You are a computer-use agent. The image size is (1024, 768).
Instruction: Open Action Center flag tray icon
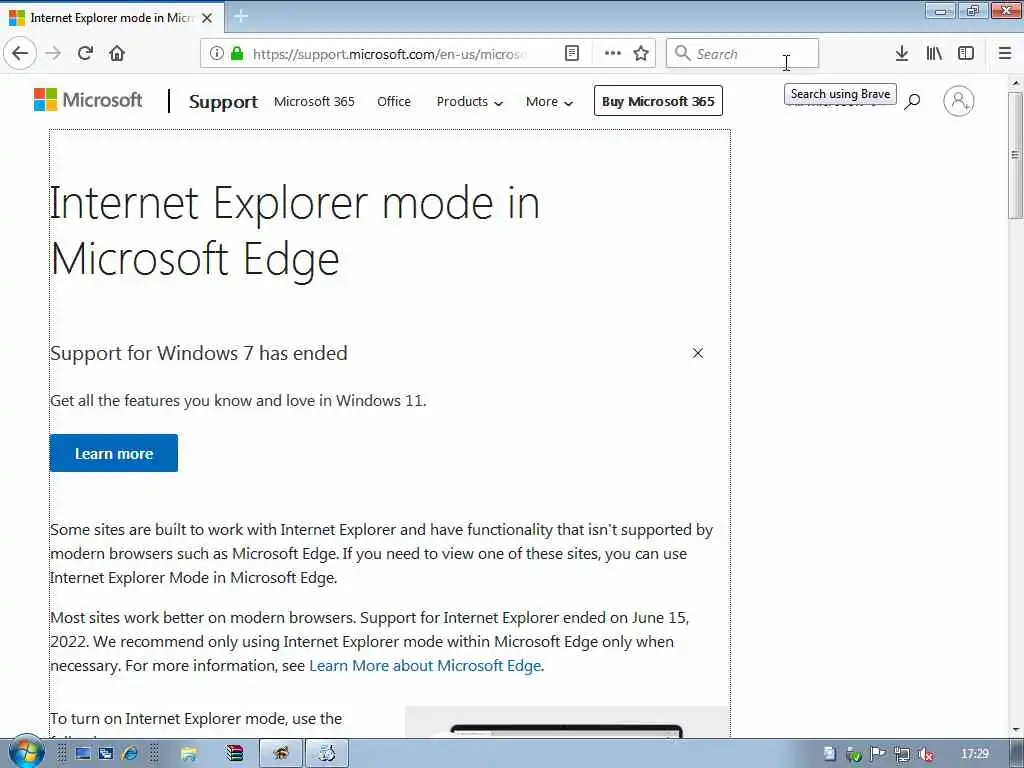[878, 754]
